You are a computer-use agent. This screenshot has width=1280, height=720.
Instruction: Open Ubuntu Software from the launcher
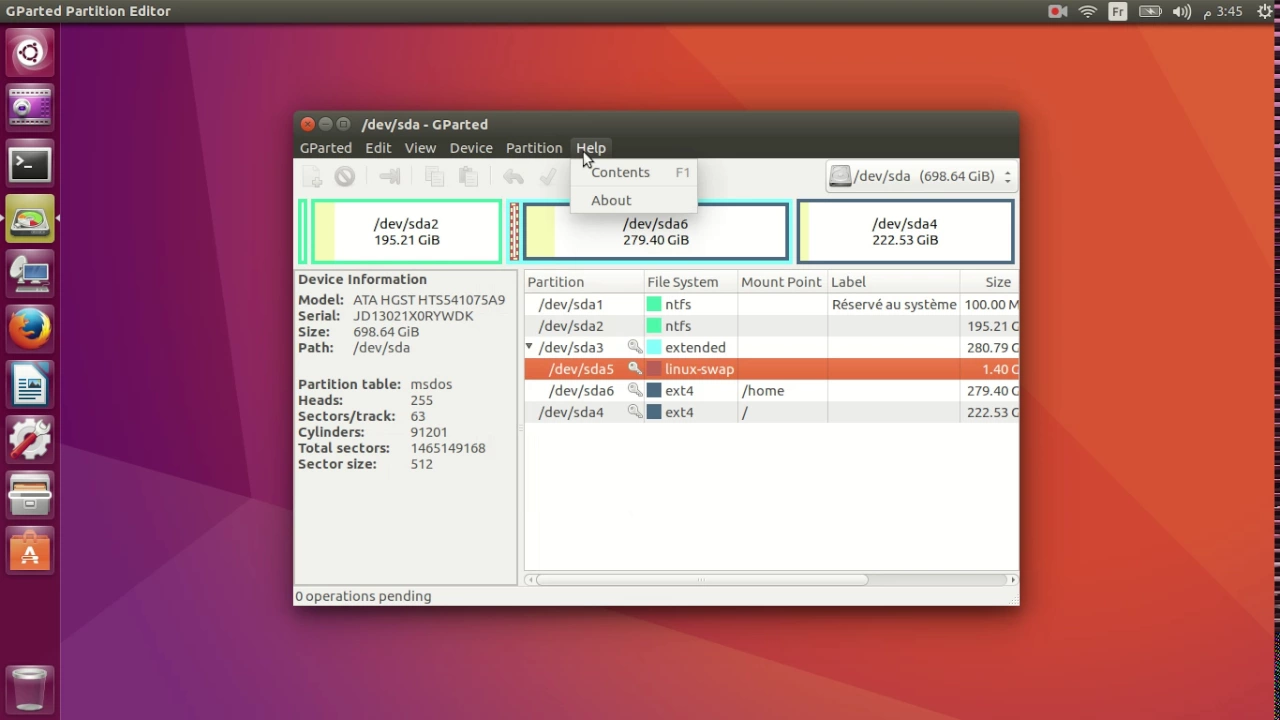coord(30,549)
